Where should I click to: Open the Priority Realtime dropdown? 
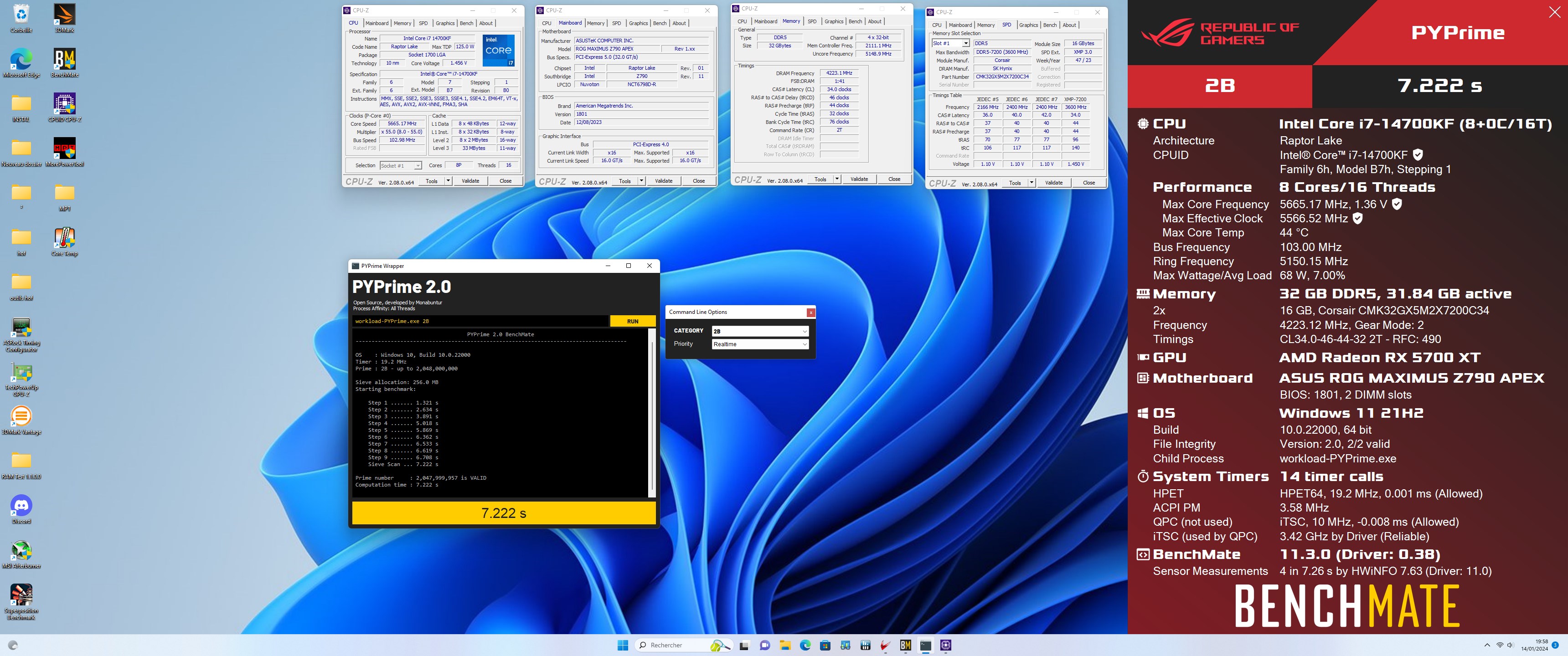760,344
